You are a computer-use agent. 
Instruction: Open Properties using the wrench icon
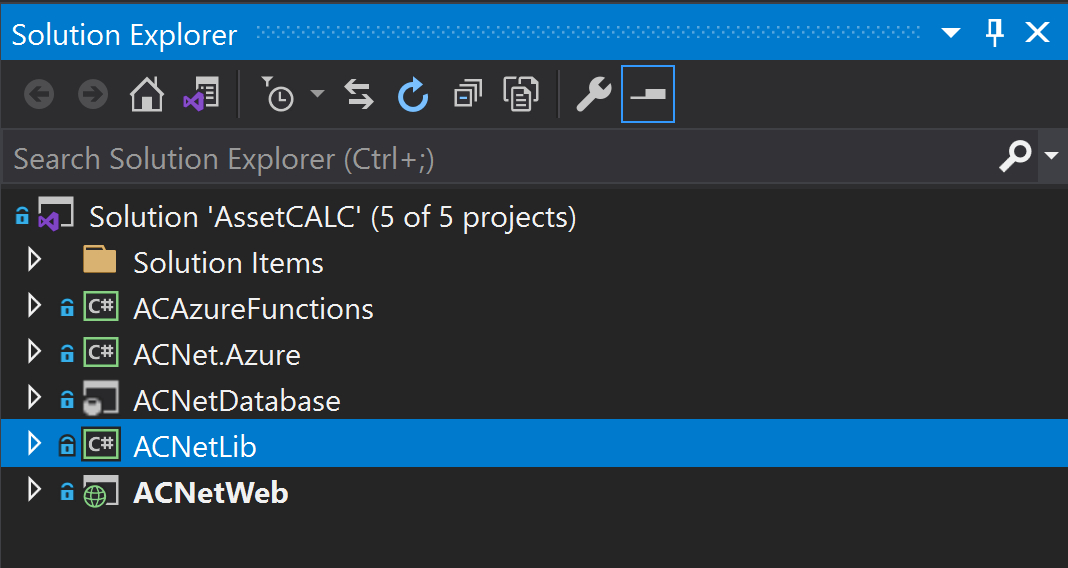pyautogui.click(x=593, y=94)
